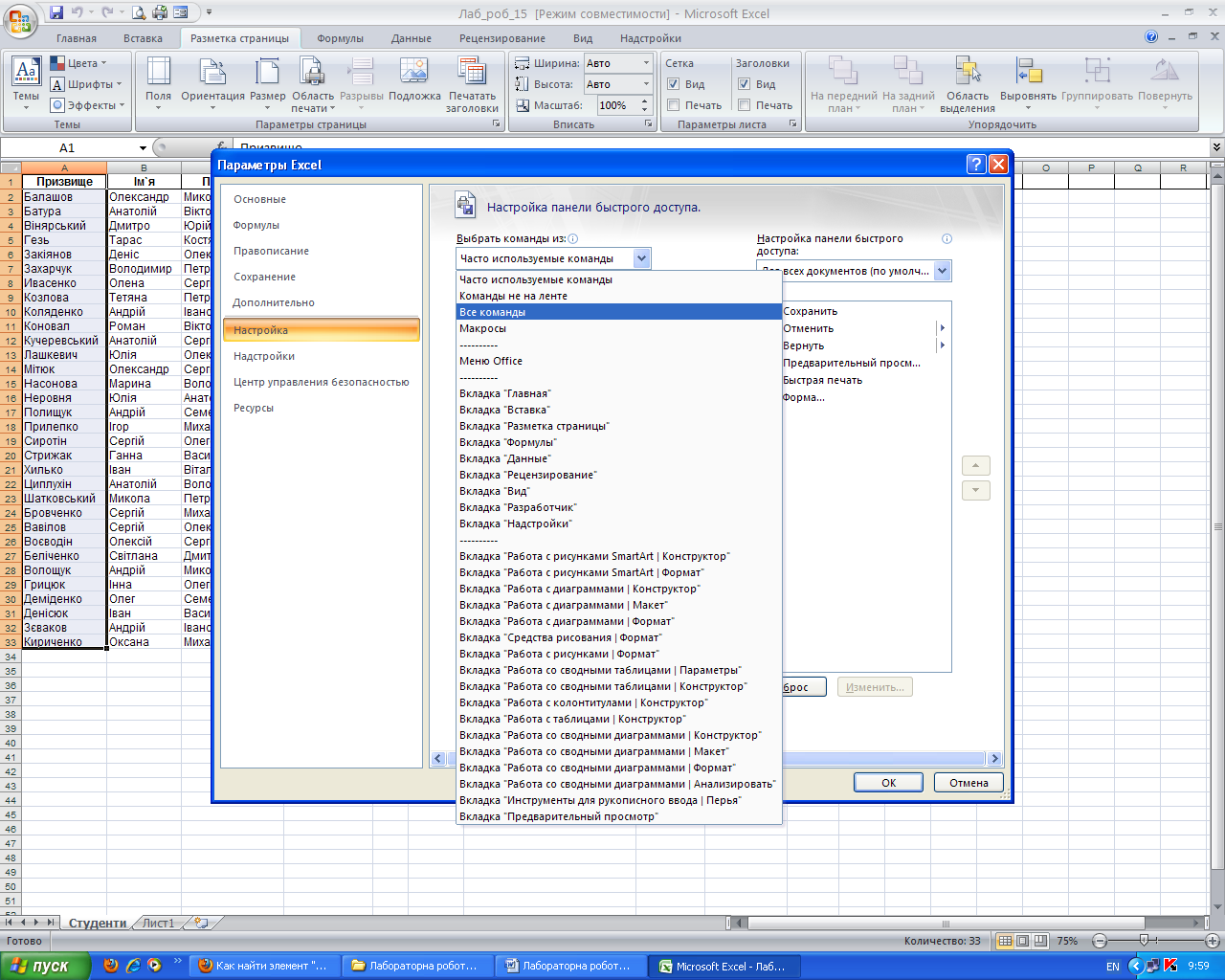Click the пуск Start button
1225x980 pixels.
coord(45,966)
